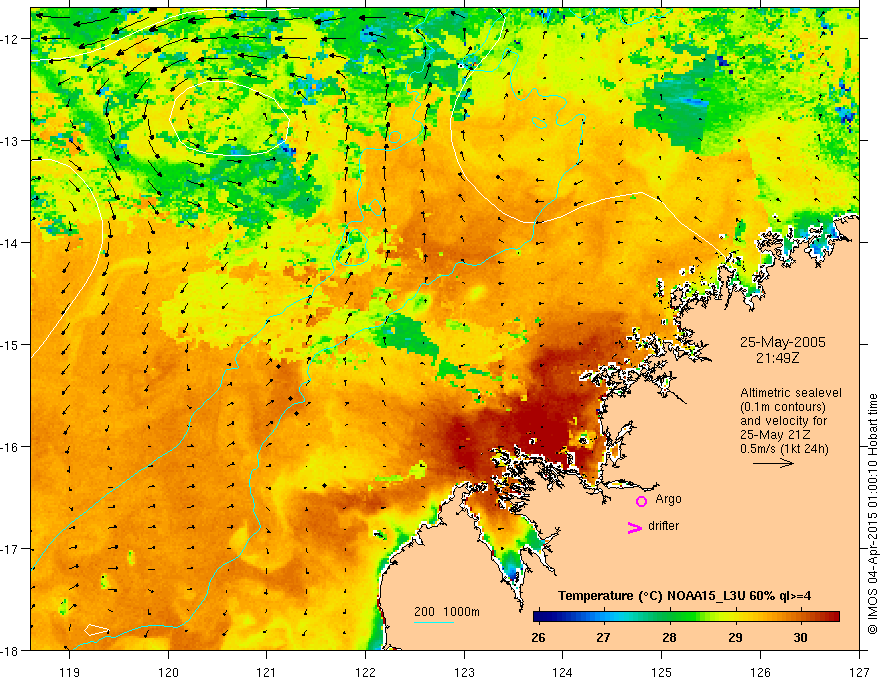Click the Temperature NOAA15_L3U color bar title
Viewport: 880px width, 680px height.
pos(685,596)
